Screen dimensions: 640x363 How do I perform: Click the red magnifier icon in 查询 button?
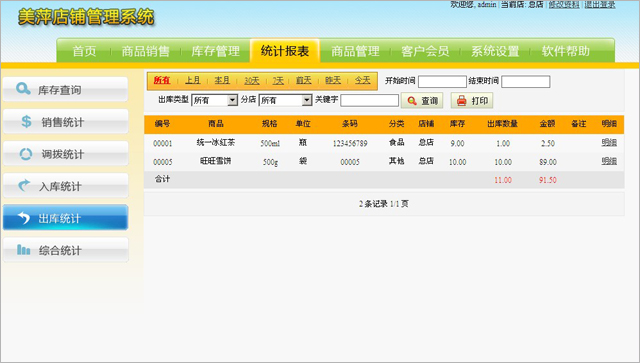412,100
